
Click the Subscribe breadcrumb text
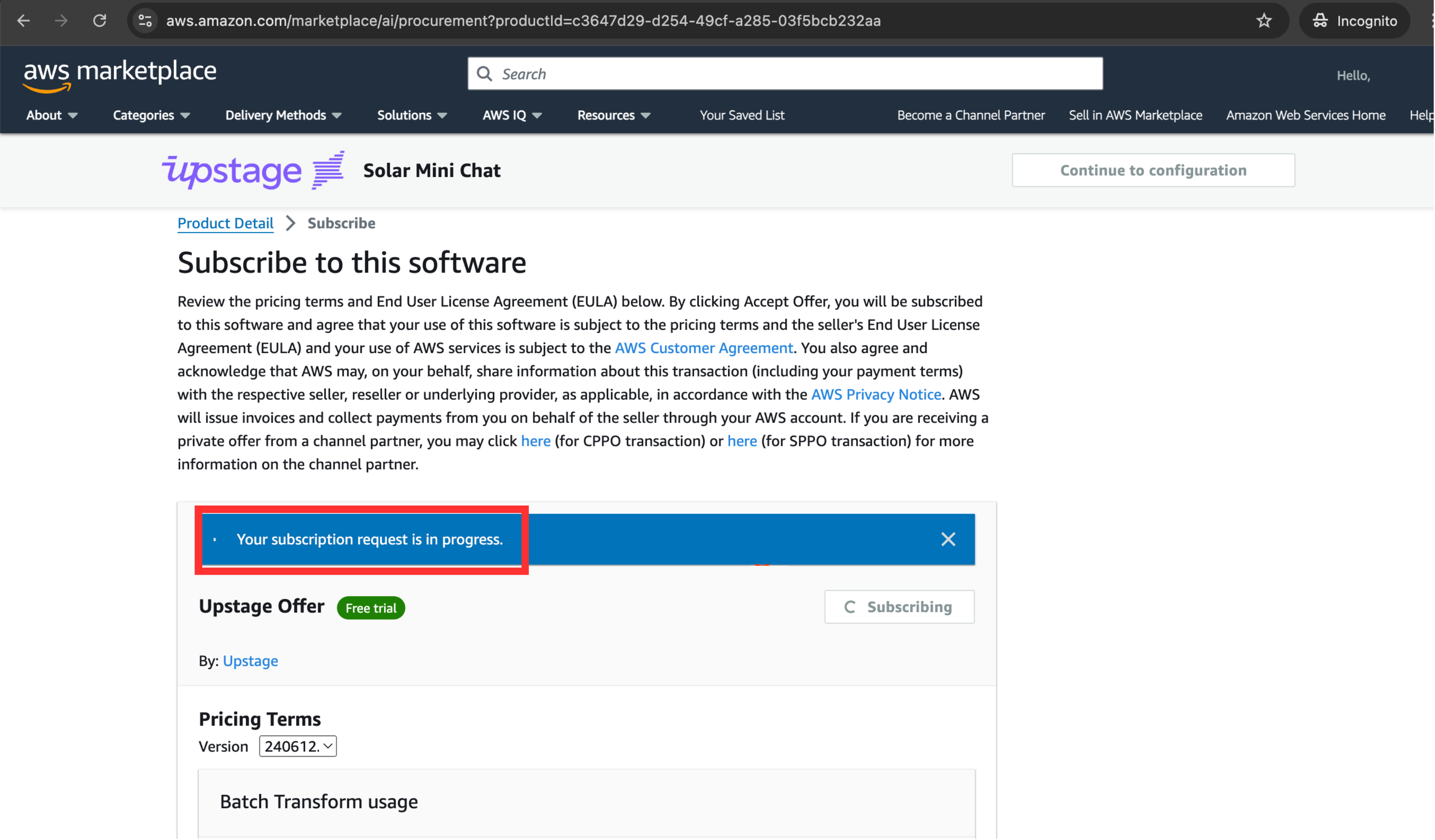tap(342, 224)
